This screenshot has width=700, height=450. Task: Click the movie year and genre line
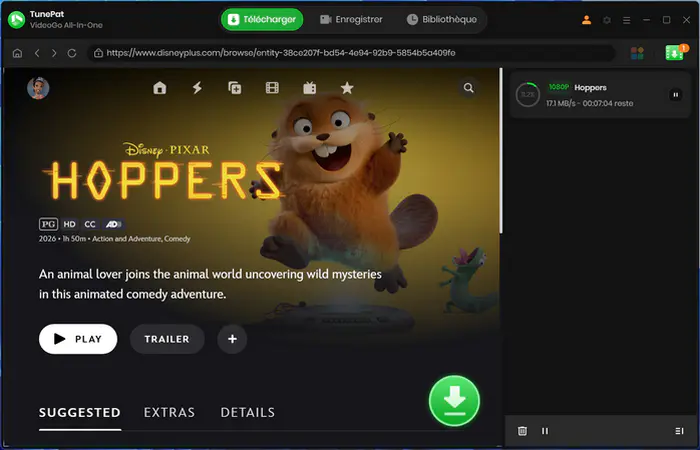click(115, 239)
